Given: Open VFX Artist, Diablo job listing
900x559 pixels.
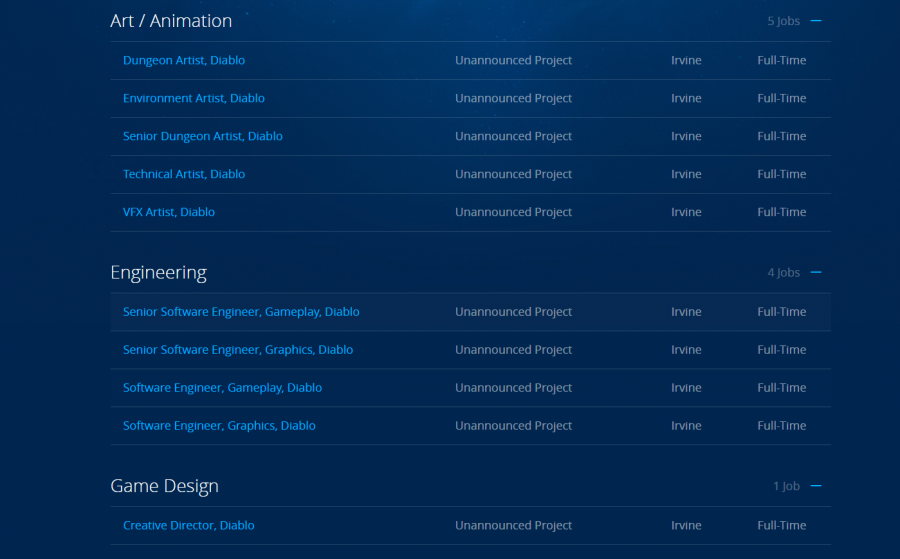Looking at the screenshot, I should pyautogui.click(x=169, y=212).
